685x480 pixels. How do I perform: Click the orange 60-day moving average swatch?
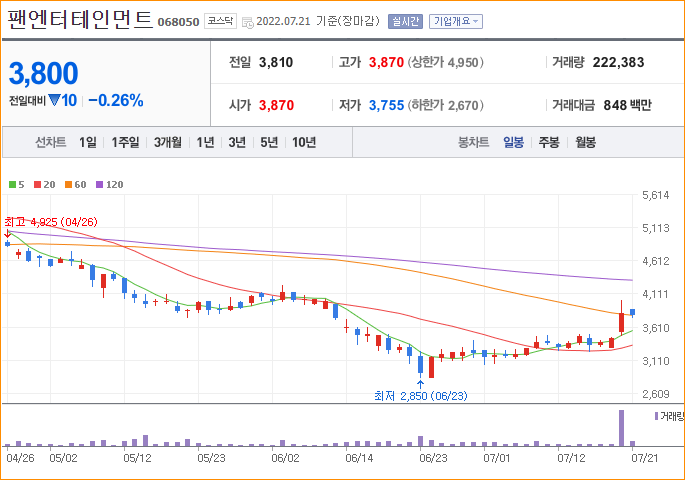69,185
